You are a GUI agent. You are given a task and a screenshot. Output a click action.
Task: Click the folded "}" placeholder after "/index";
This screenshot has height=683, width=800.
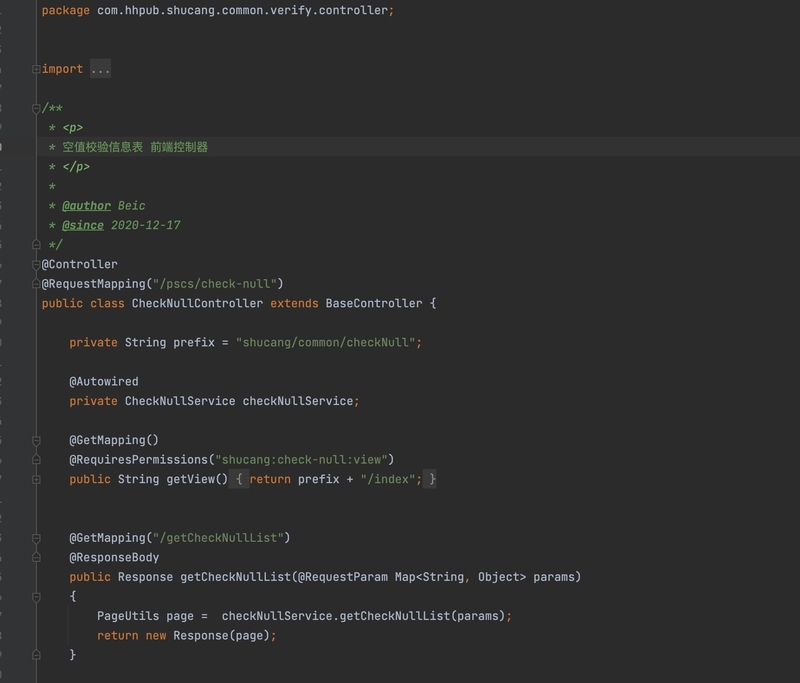[432, 479]
